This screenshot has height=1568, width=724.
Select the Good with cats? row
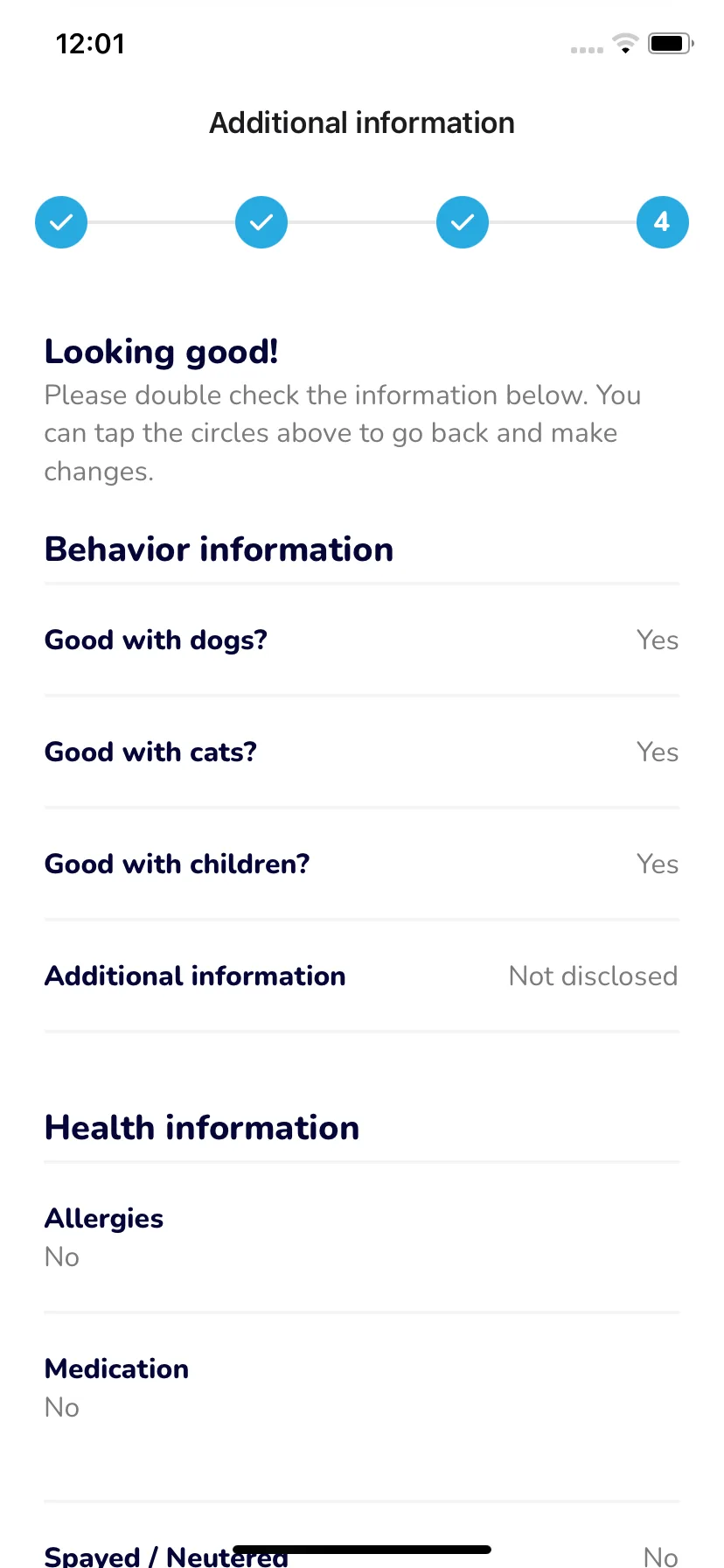click(x=362, y=752)
